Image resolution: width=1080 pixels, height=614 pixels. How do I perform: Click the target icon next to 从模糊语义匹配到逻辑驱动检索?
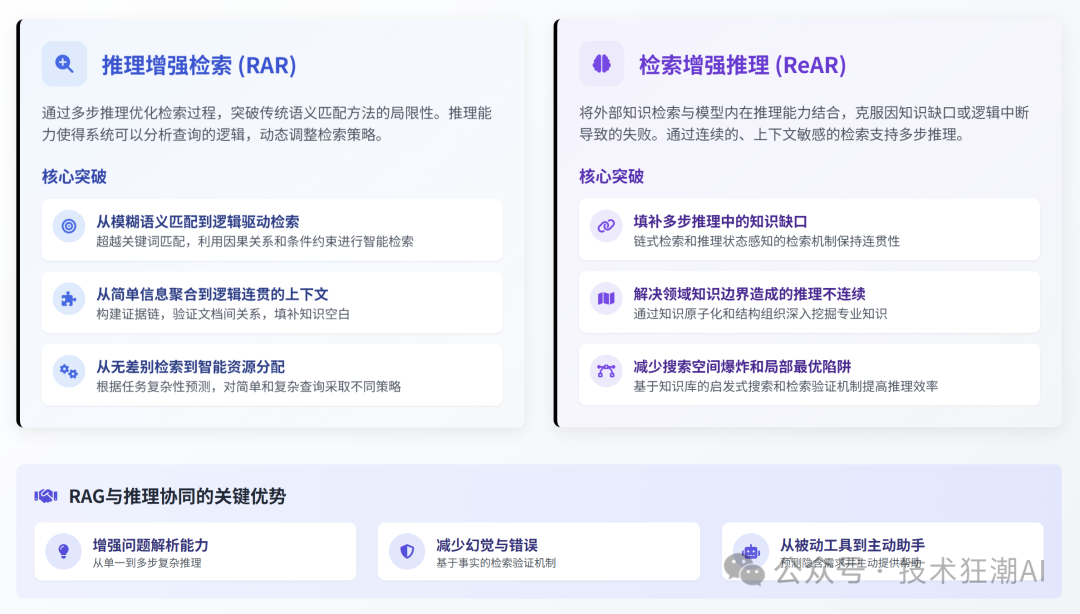click(x=69, y=226)
